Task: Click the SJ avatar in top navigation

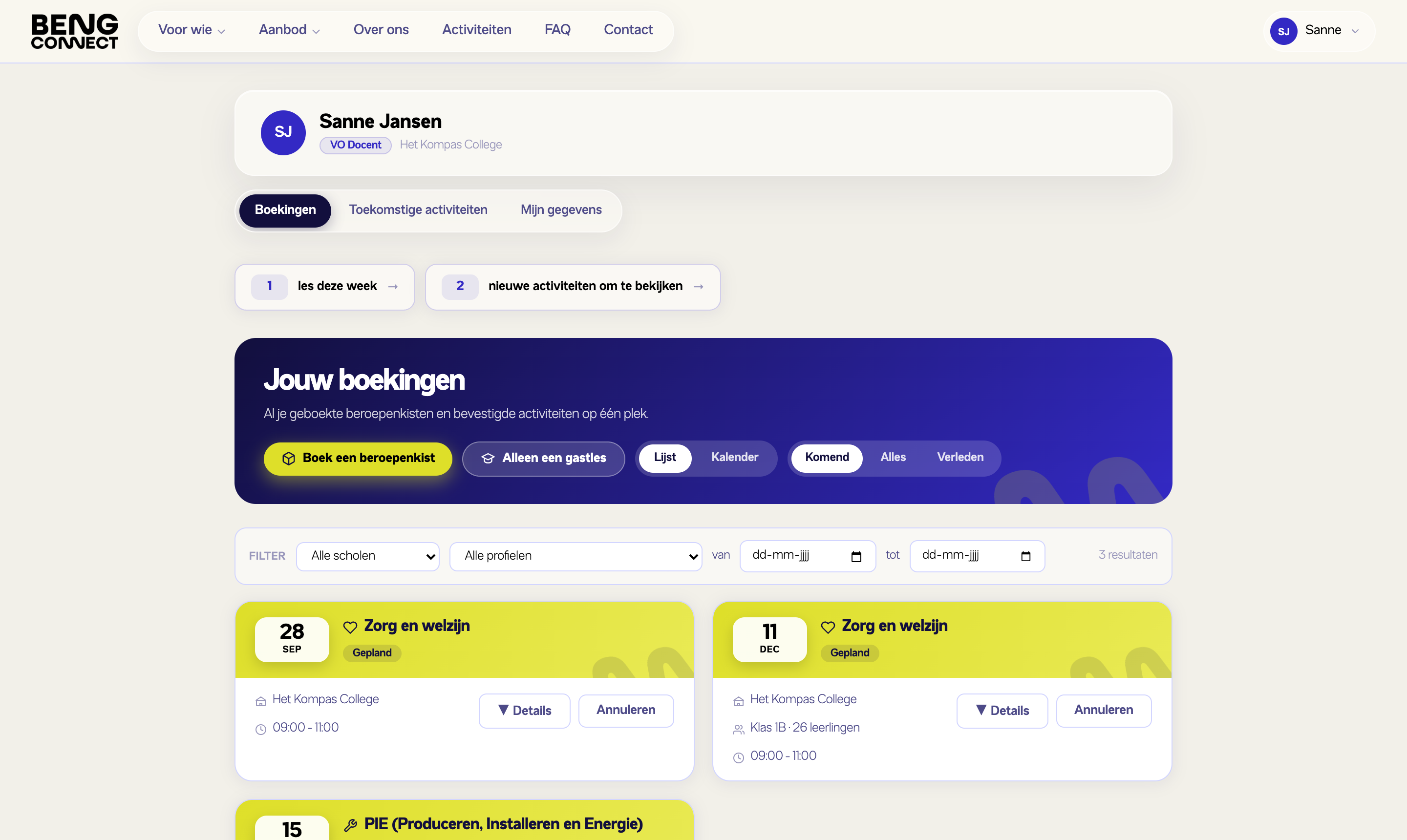Action: click(x=1283, y=31)
